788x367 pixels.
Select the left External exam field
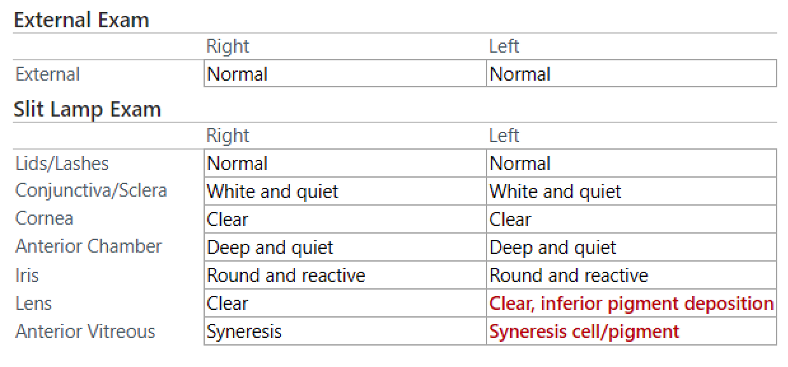click(x=632, y=73)
